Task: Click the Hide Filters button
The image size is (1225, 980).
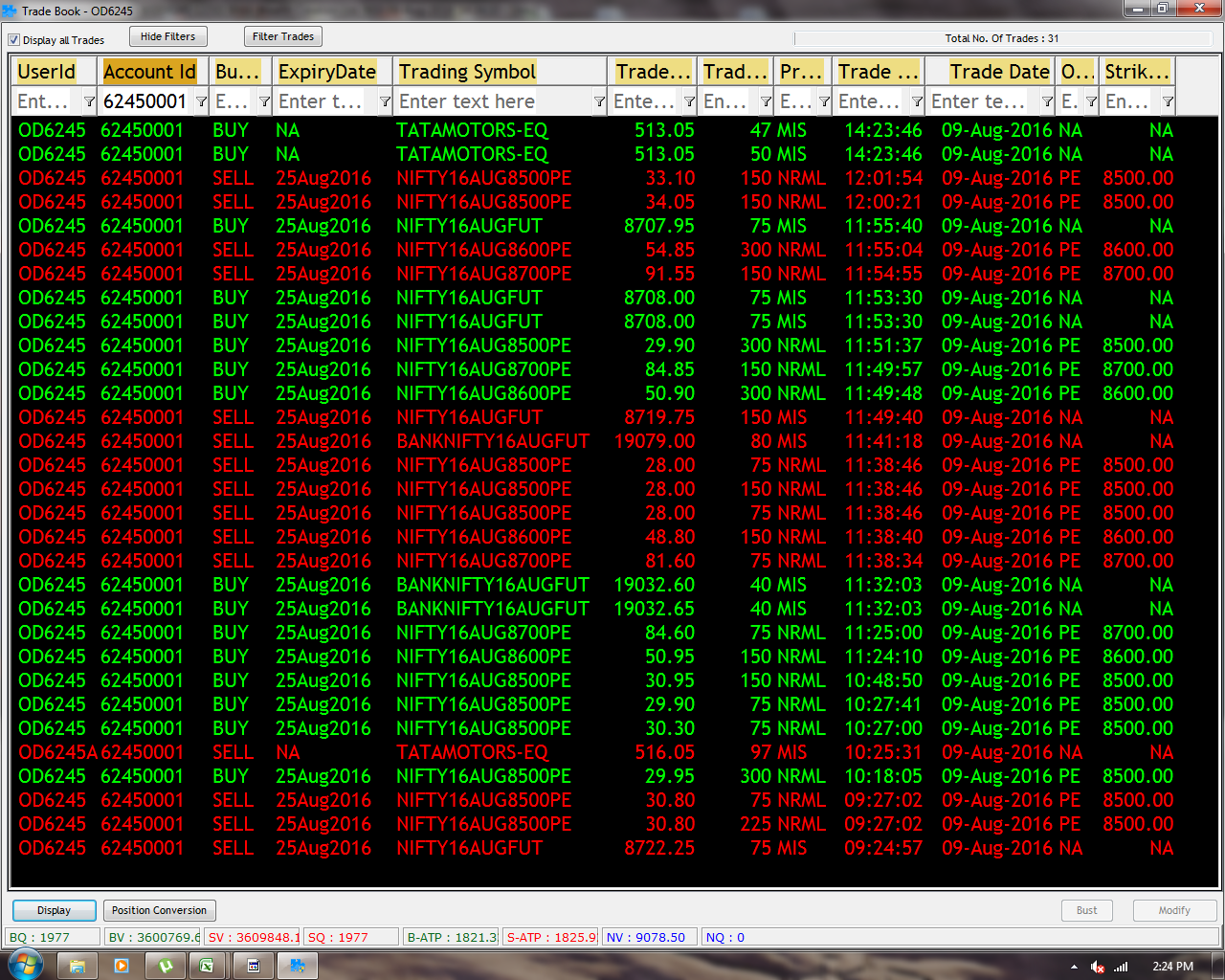Action: coord(167,36)
